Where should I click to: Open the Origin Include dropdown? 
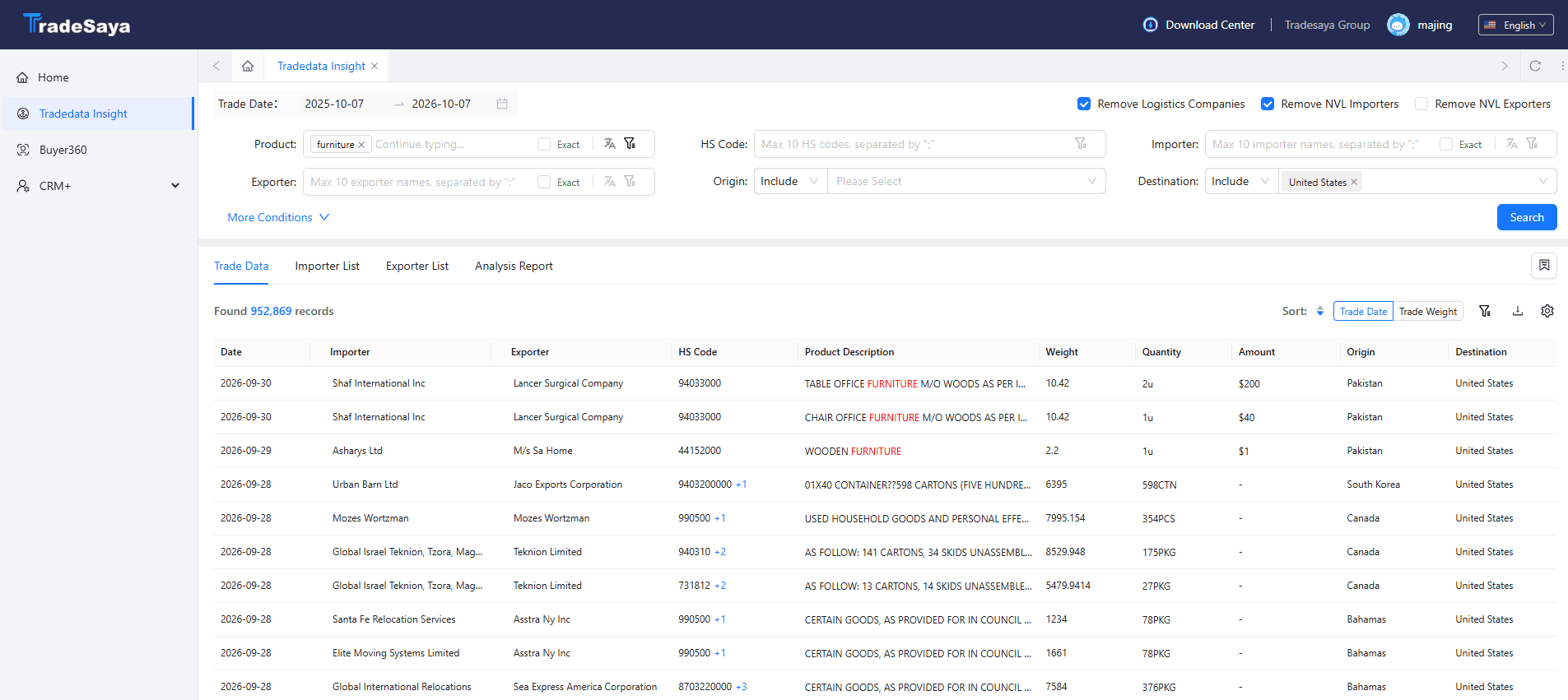click(x=790, y=181)
